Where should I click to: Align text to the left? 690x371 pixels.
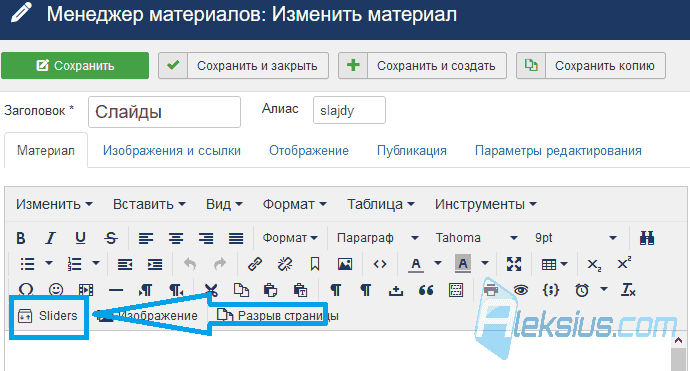click(x=146, y=238)
